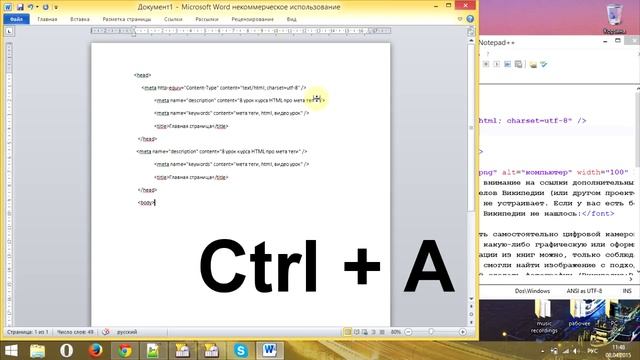
Task: Click the charset=utf-8 line in Notepad++
Action: [x=533, y=121]
